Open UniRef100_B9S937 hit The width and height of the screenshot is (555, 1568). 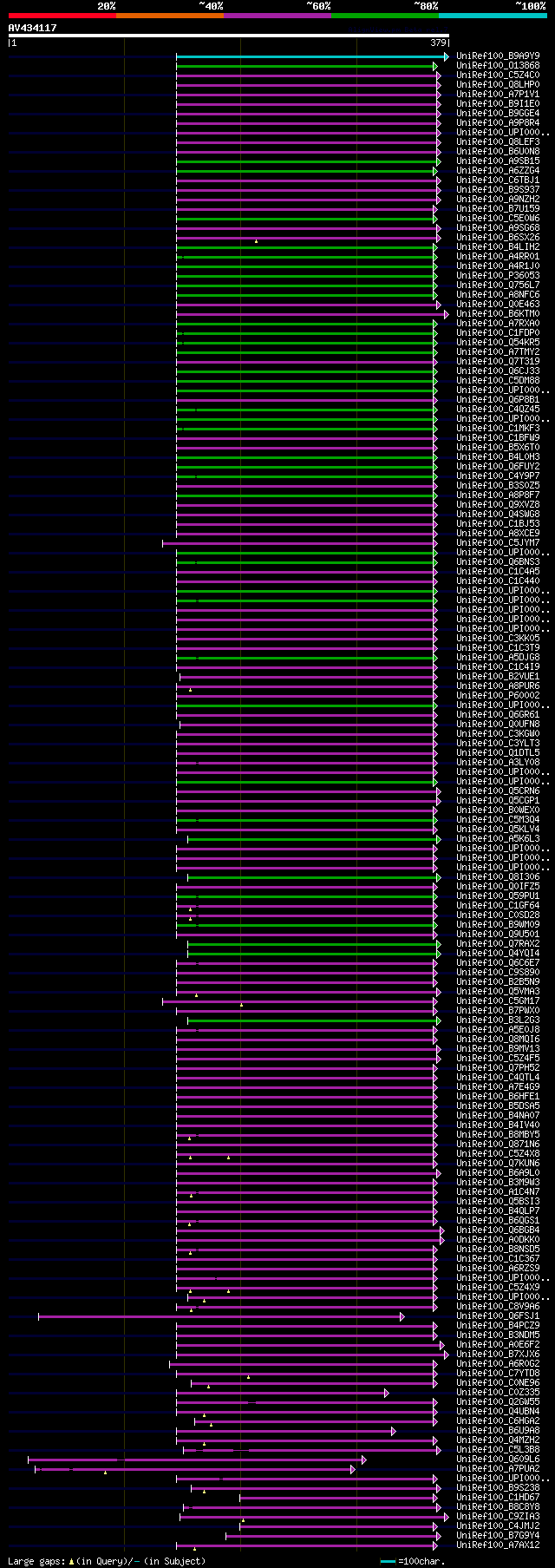point(499,190)
